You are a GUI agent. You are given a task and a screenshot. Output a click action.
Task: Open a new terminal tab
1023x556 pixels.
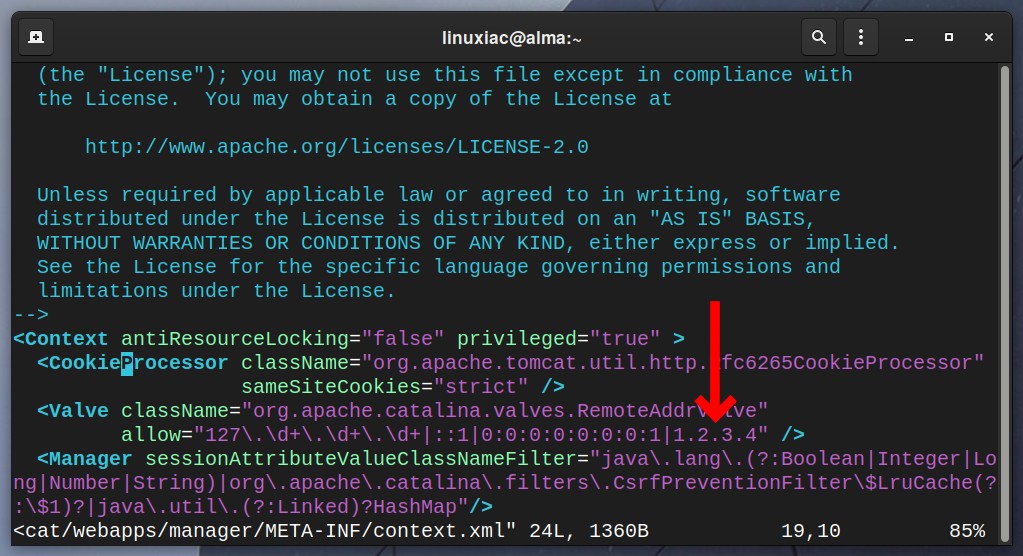click(36, 37)
